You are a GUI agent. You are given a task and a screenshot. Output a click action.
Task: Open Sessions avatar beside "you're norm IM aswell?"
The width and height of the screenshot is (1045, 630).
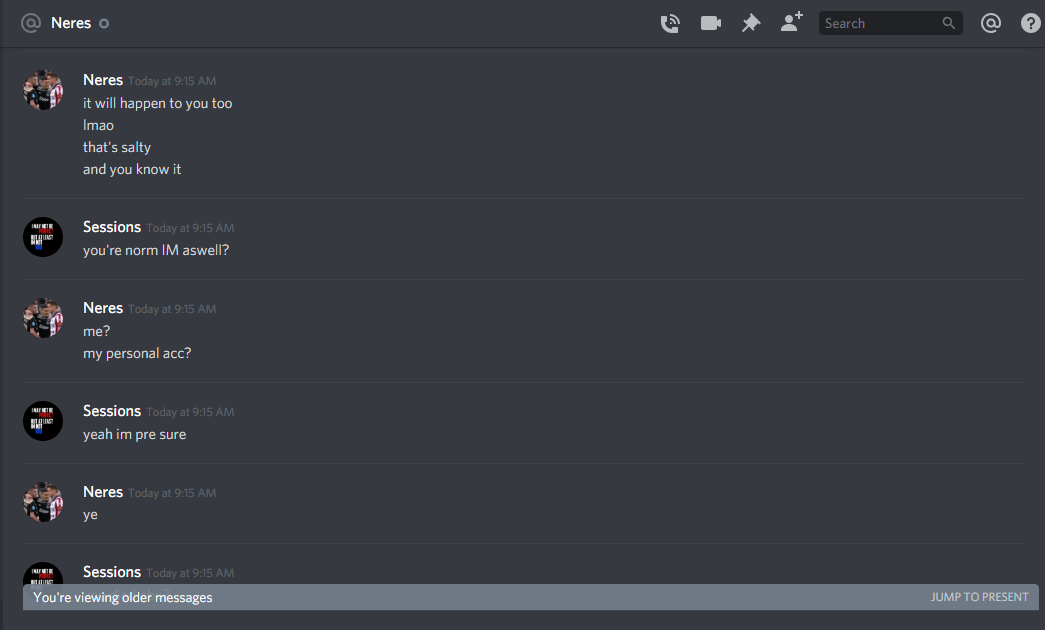point(43,237)
